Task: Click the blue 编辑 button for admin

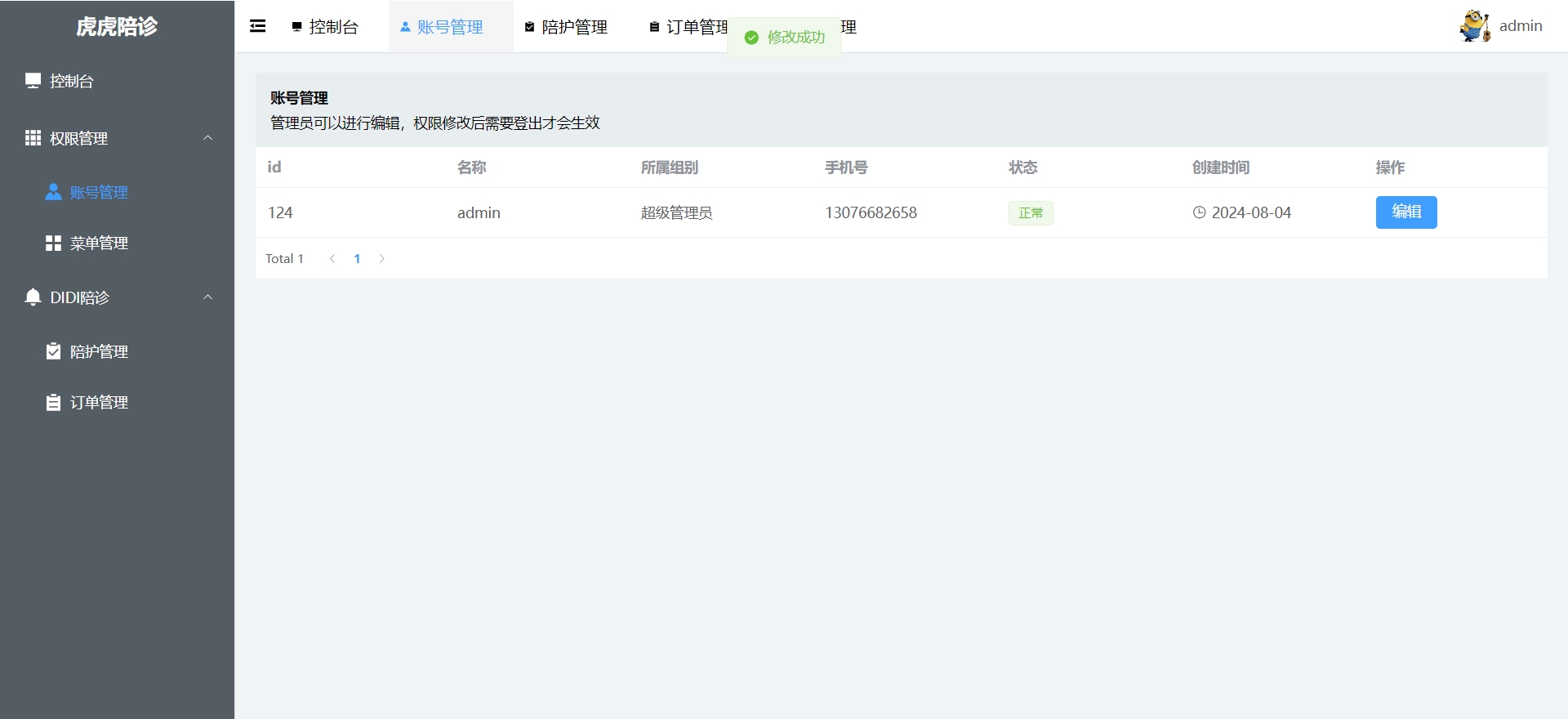Action: click(x=1405, y=212)
